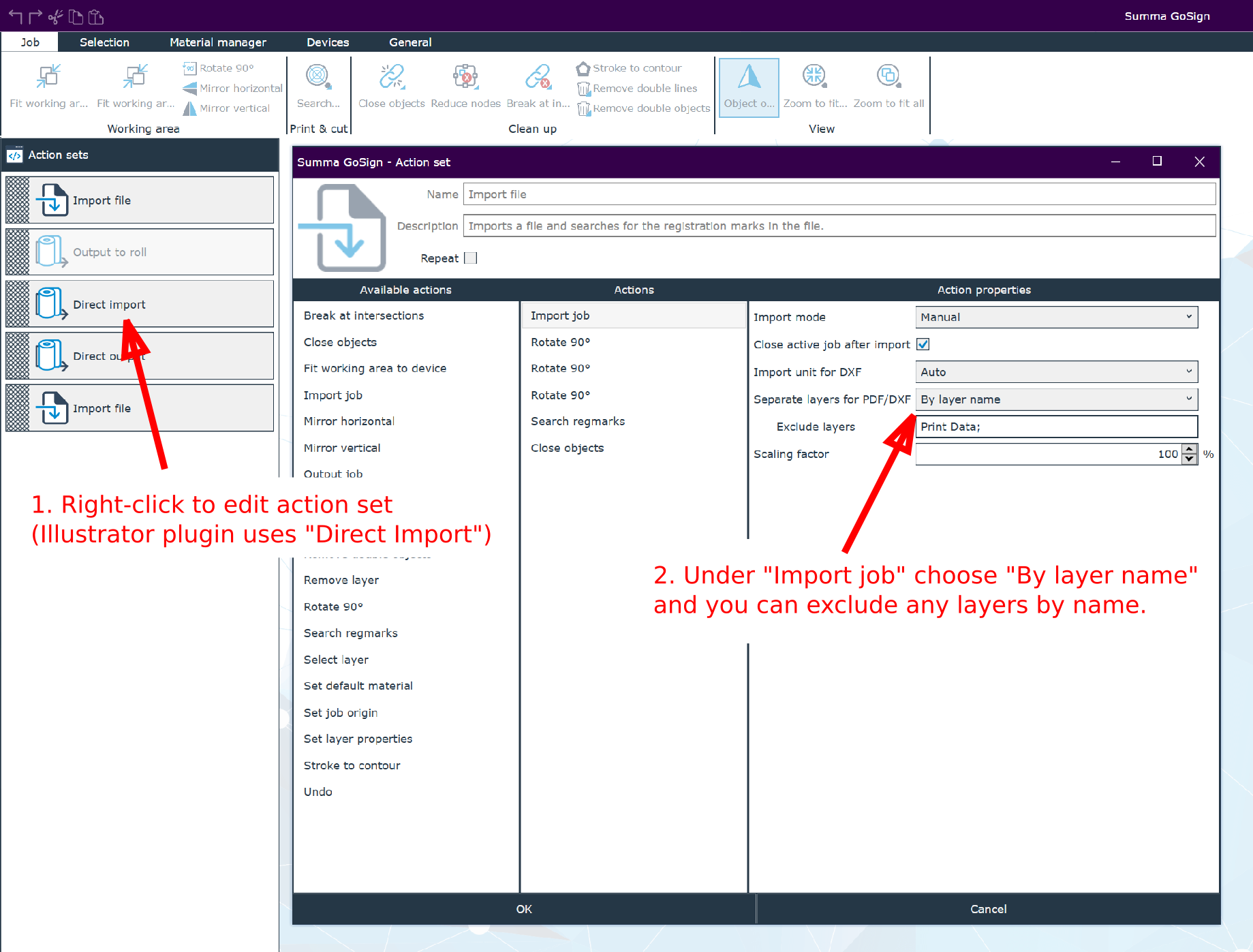Screen dimensions: 1253x952
Task: Open the Import unit for DXF dropdown
Action: (1056, 372)
